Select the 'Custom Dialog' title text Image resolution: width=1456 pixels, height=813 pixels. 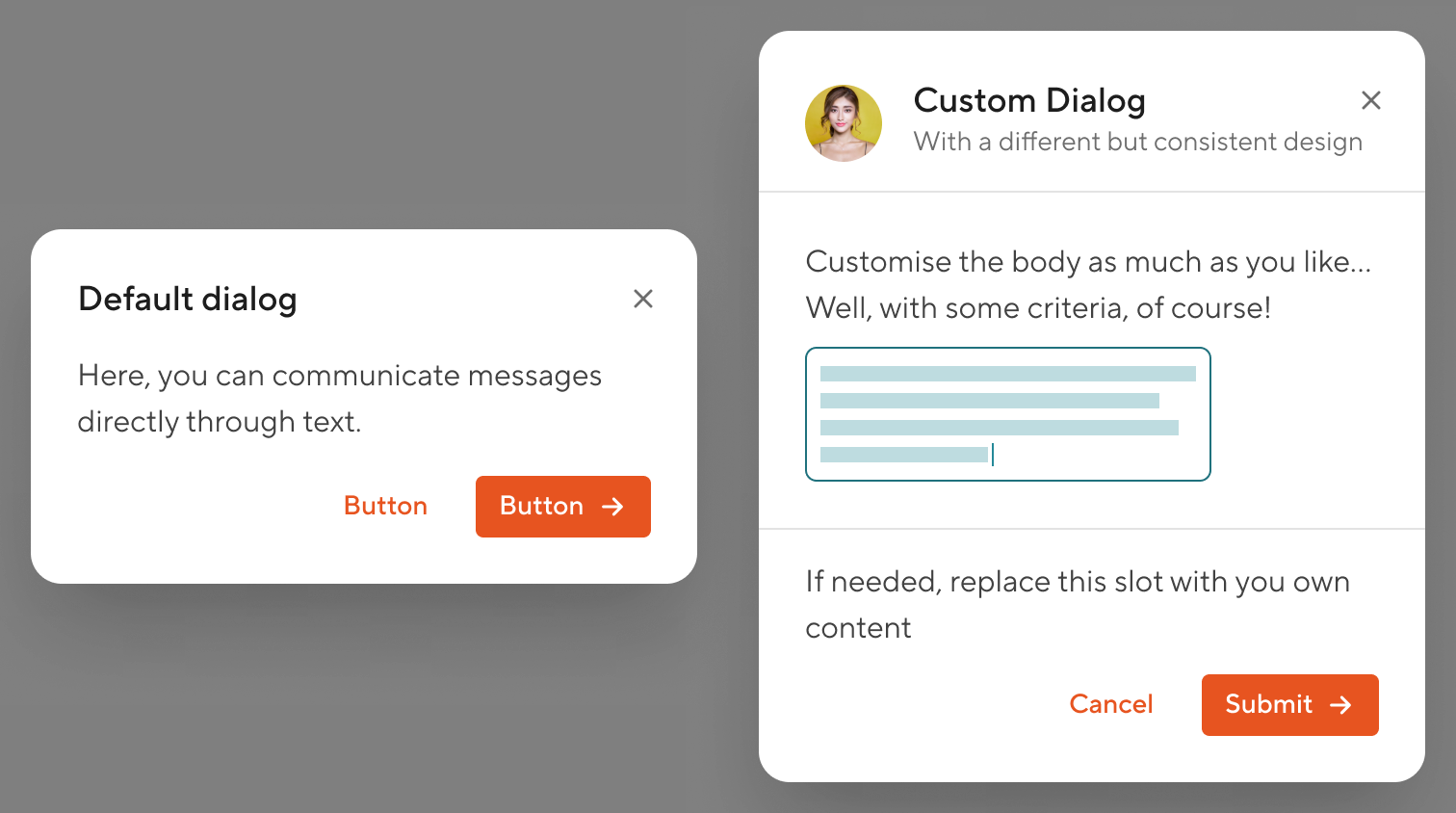click(1029, 100)
